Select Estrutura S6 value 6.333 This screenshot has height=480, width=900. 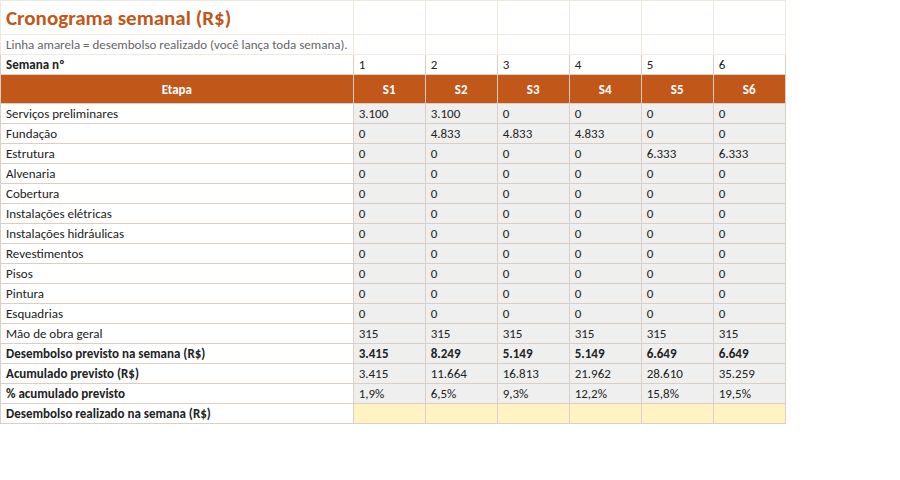point(749,154)
